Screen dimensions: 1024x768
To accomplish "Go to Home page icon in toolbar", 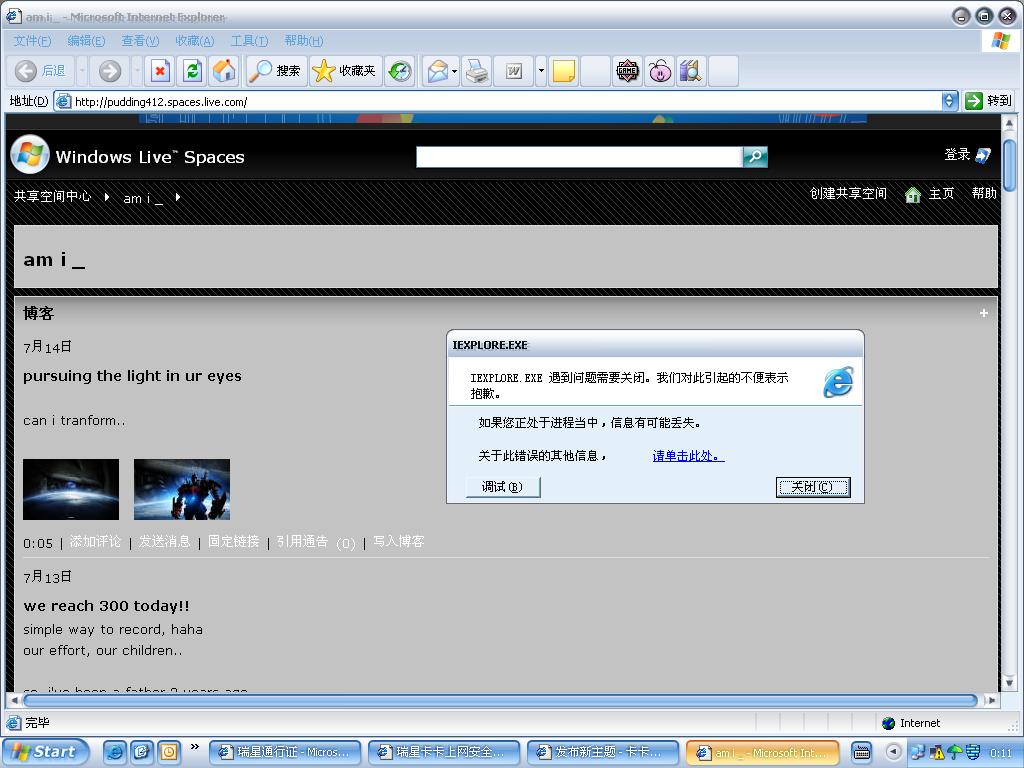I will (x=224, y=71).
